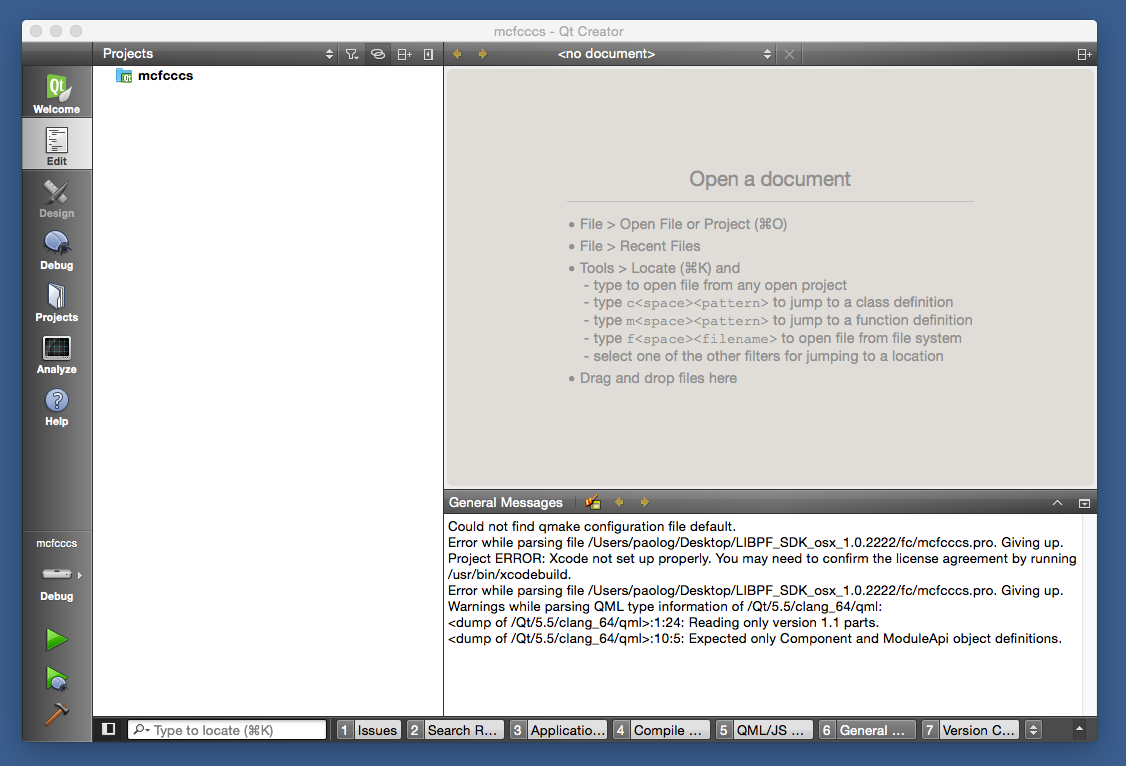The height and width of the screenshot is (766, 1126).
Task: Open the Projects panel view selector
Action: point(328,53)
